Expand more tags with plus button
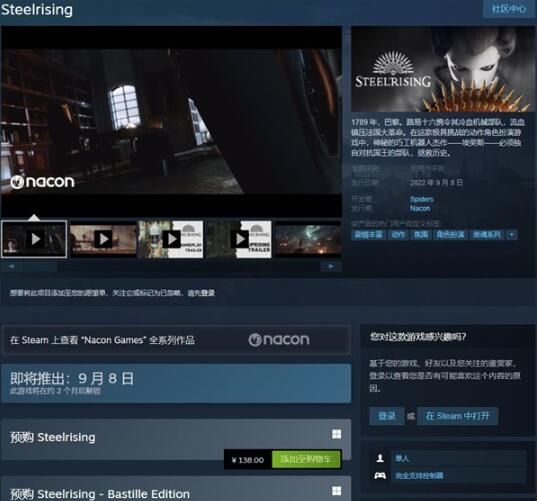Screen dimensions: 537x501 512,235
